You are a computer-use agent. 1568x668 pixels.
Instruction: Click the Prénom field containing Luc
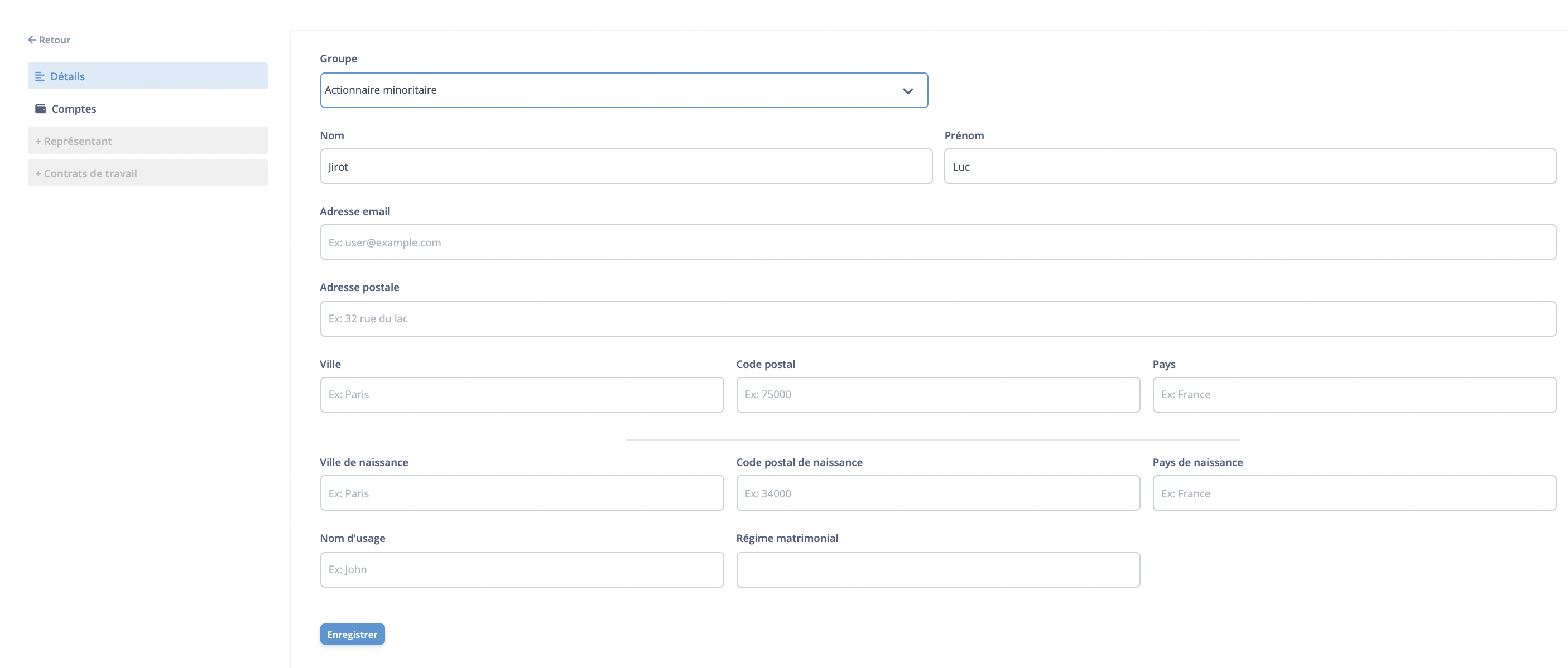tap(1249, 166)
